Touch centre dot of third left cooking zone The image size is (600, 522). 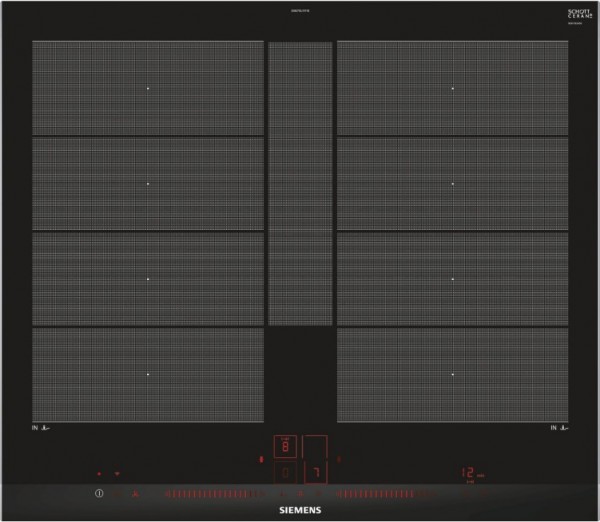[x=148, y=279]
